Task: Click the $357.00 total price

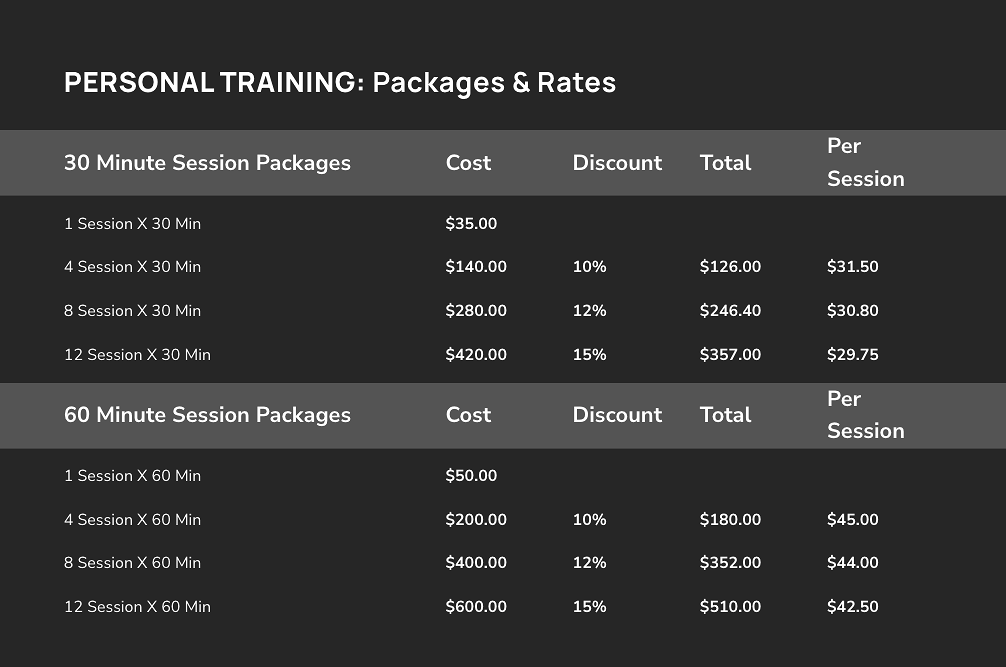Action: point(730,355)
